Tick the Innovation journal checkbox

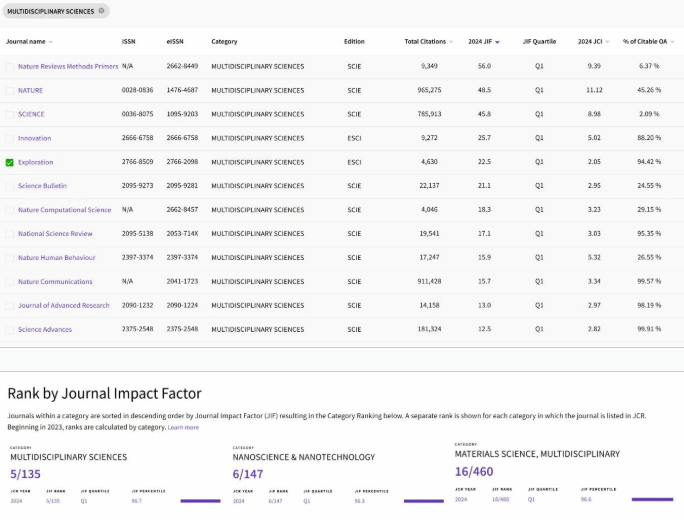click(x=10, y=138)
